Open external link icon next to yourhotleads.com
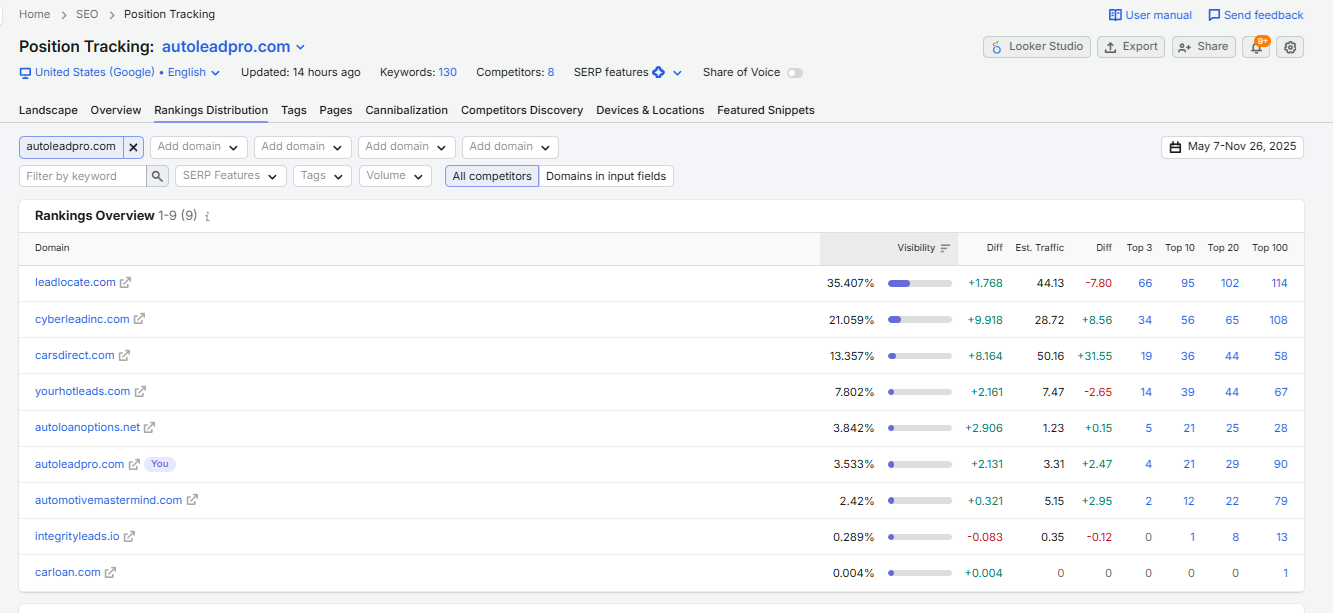1333x613 pixels. [x=140, y=391]
